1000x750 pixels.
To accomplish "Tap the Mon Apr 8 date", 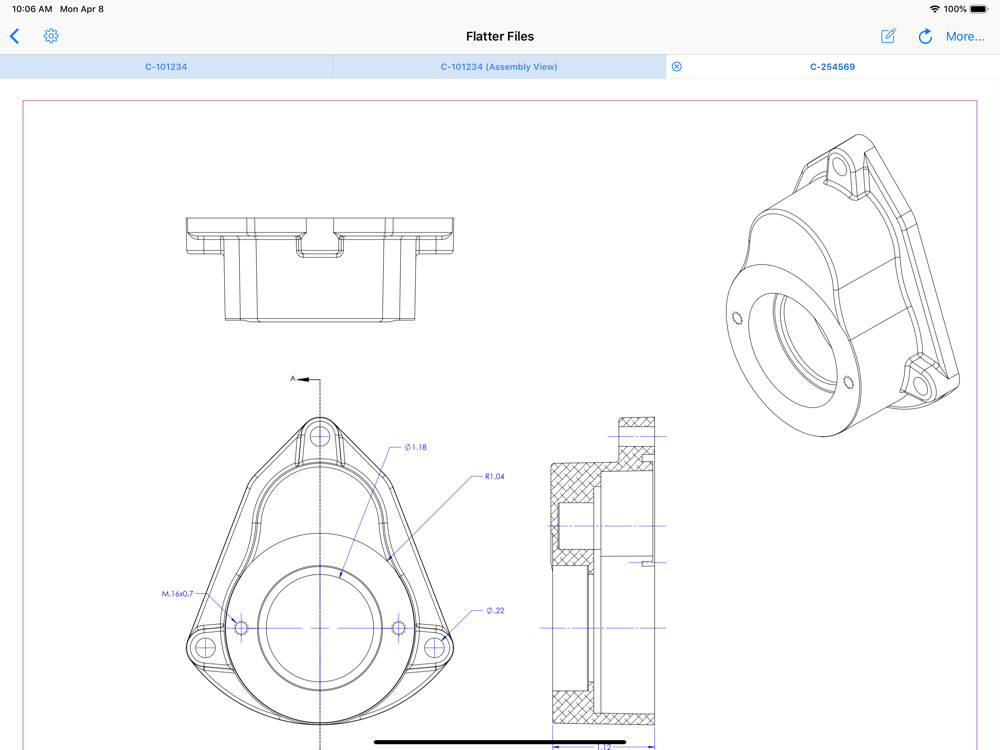I will pos(82,9).
